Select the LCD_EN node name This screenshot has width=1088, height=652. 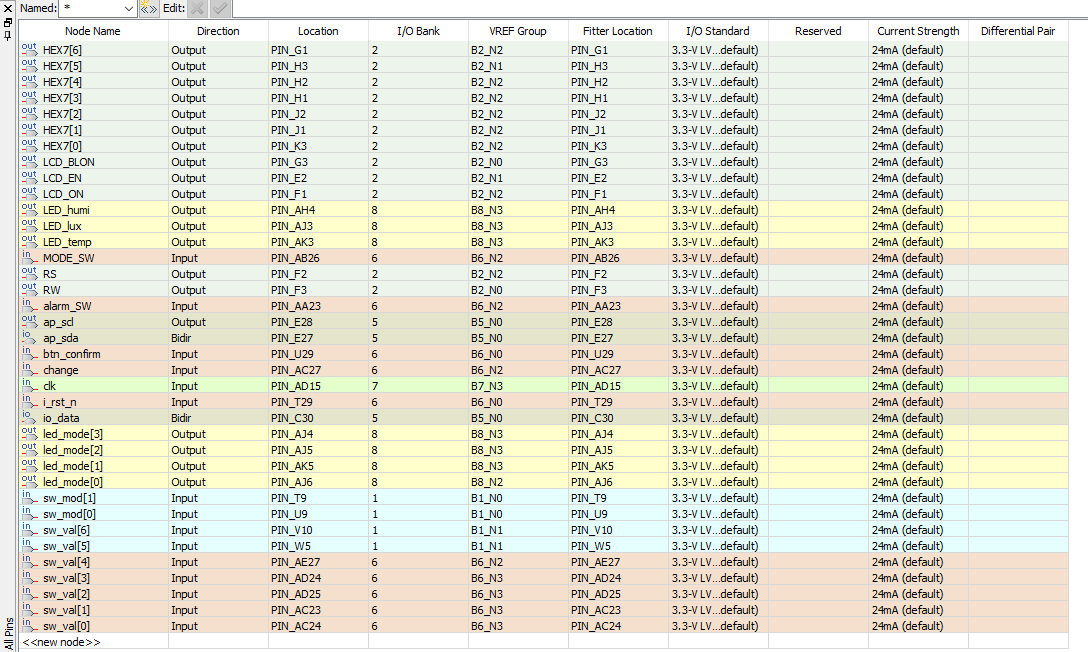(x=62, y=178)
